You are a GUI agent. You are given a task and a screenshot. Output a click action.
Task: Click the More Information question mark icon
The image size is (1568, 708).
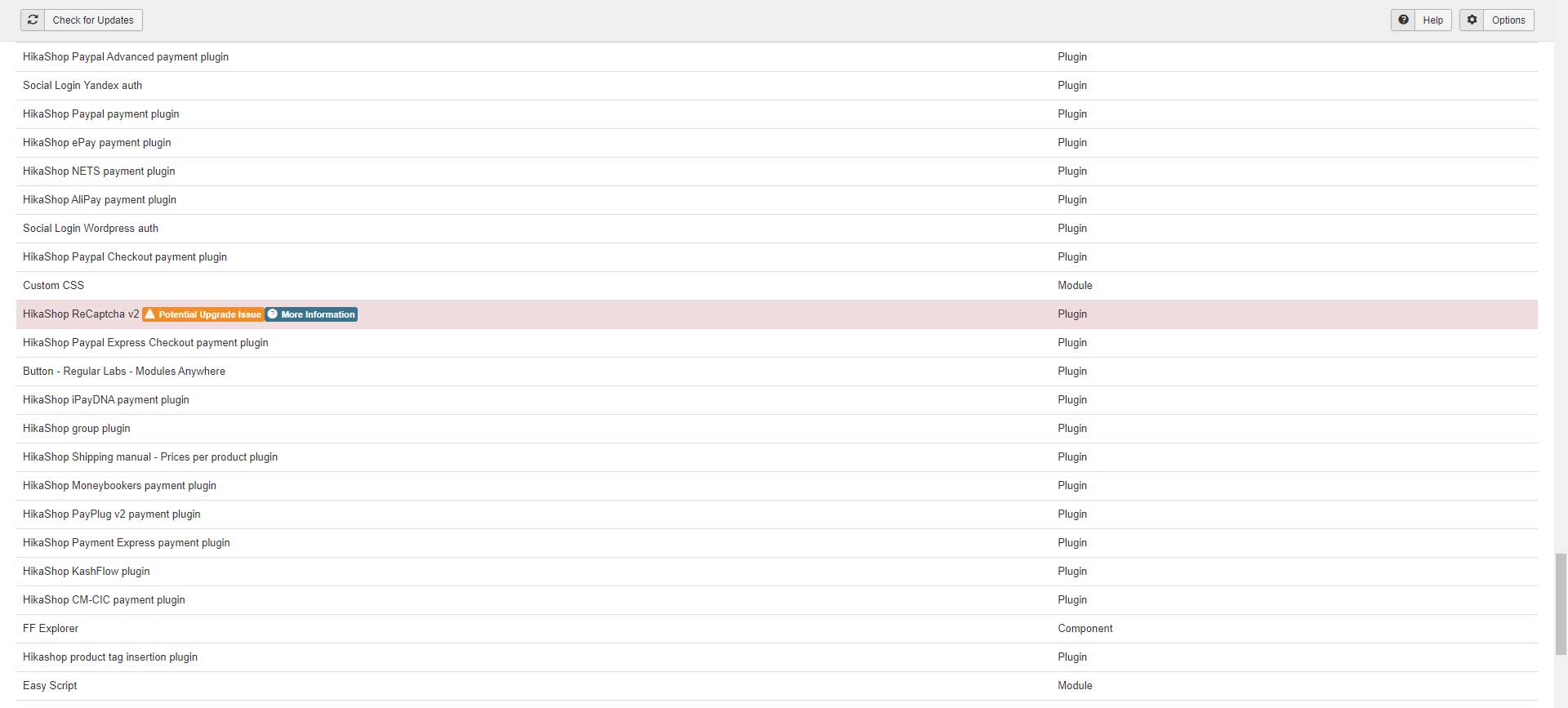[273, 314]
